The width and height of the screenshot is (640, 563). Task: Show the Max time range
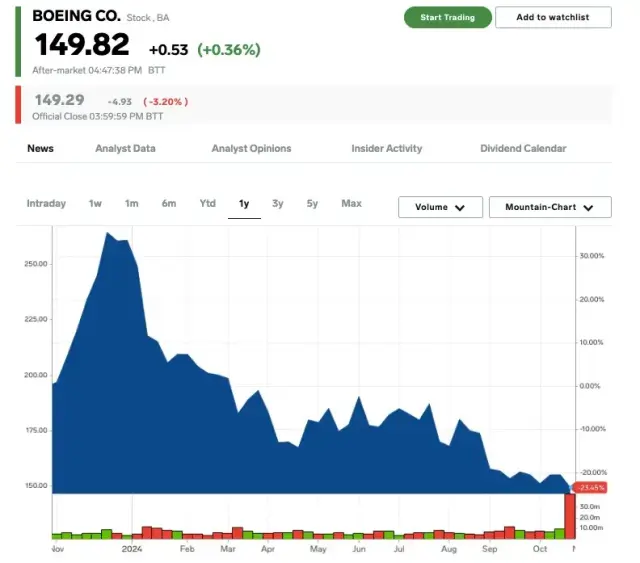351,204
